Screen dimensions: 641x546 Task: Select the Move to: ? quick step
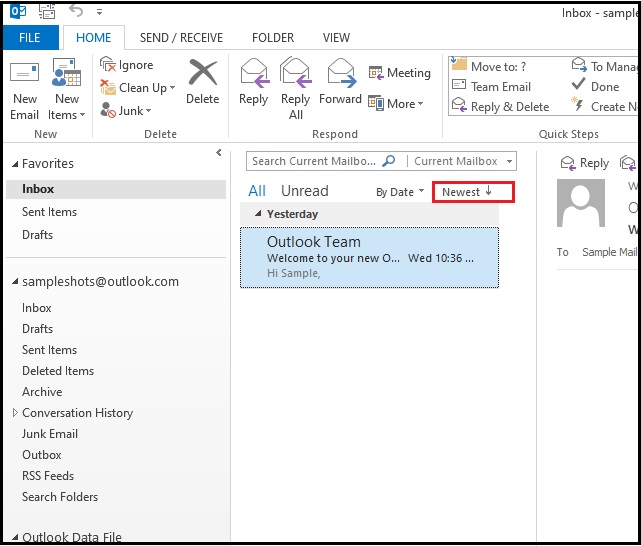[x=488, y=66]
